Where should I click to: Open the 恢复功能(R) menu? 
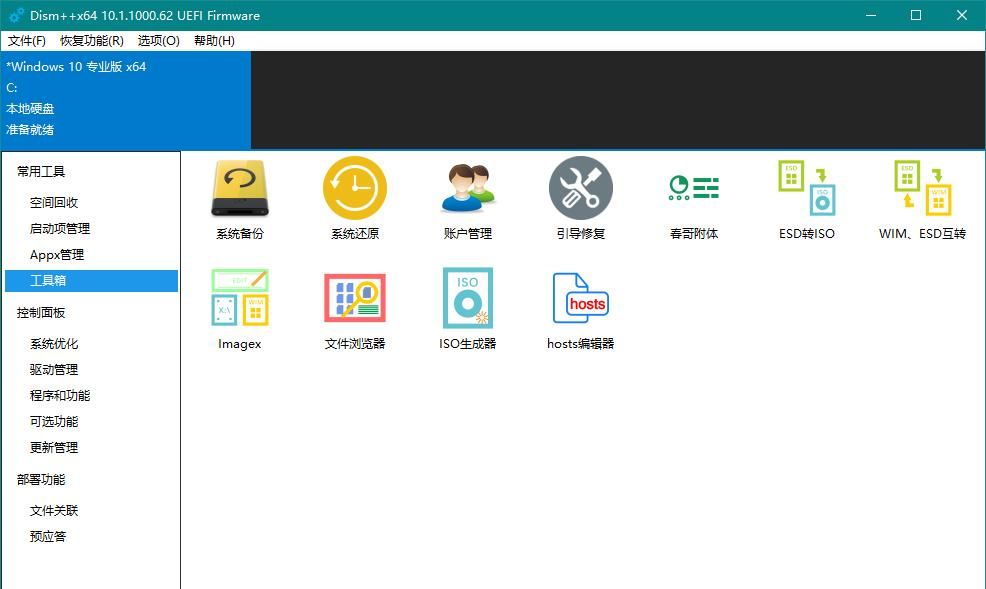tap(92, 41)
